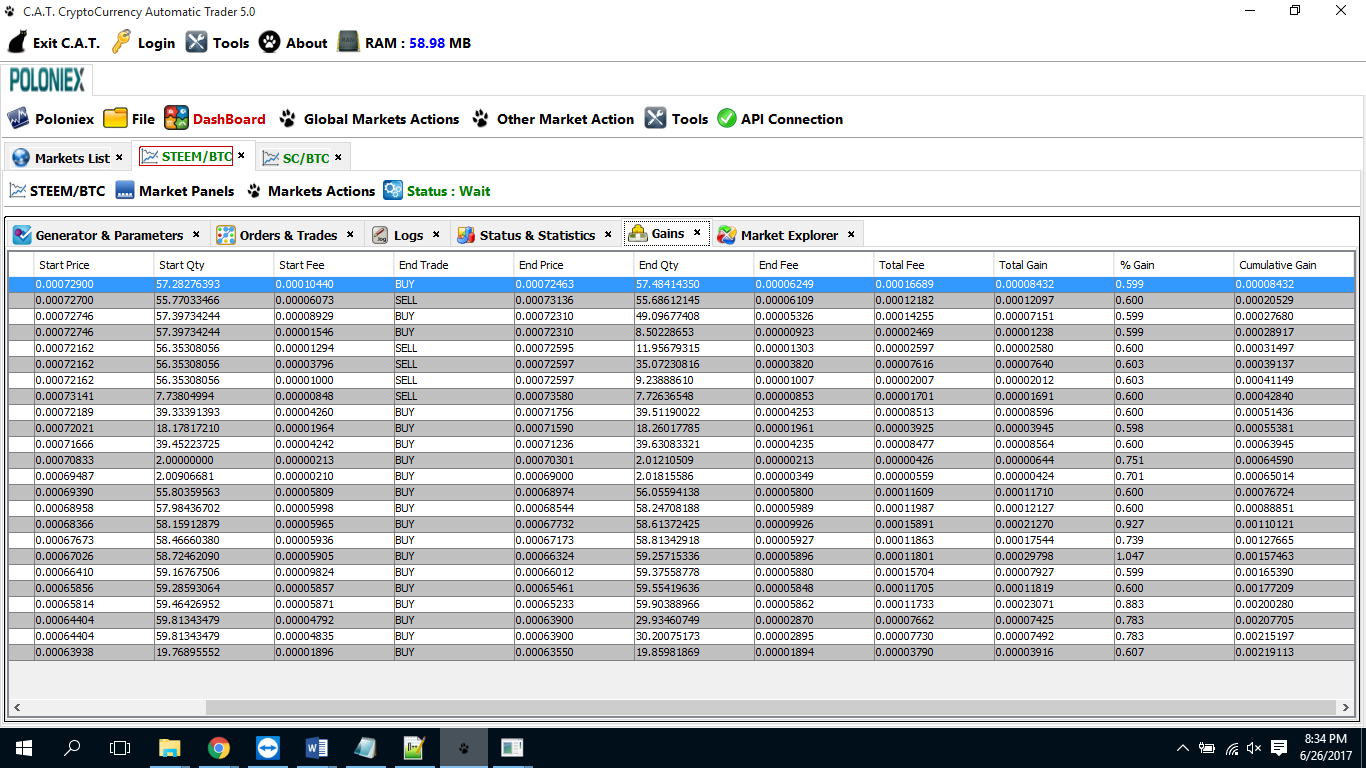
Task: Click the API Connection green check icon
Action: pyautogui.click(x=727, y=119)
